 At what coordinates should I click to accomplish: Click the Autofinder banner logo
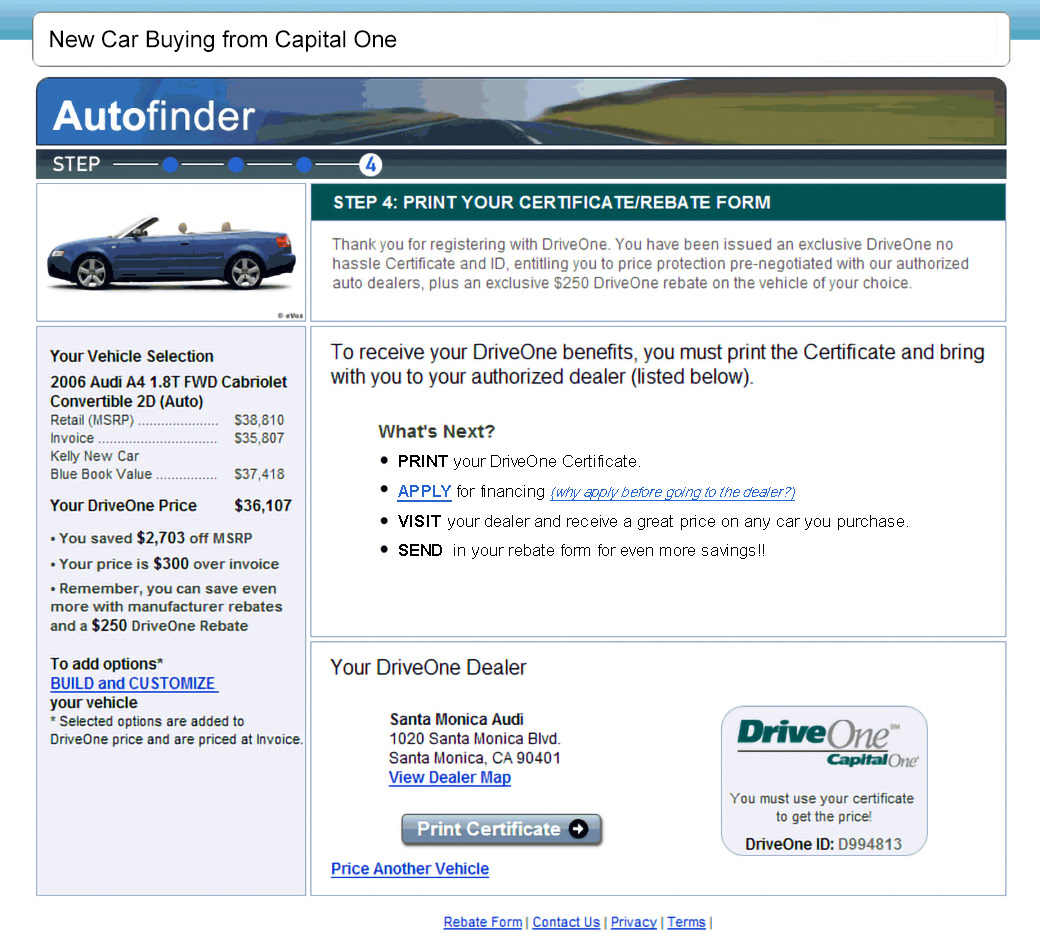click(x=154, y=116)
